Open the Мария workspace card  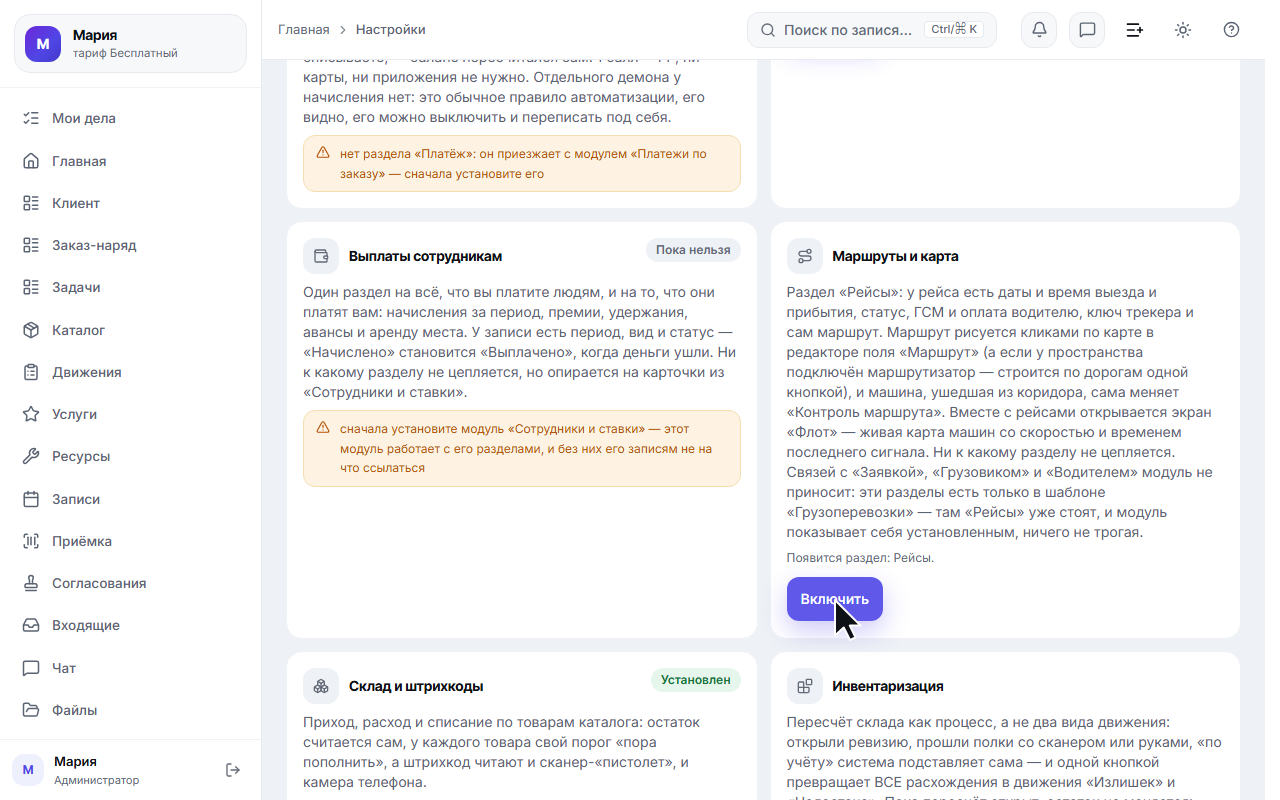pos(130,44)
